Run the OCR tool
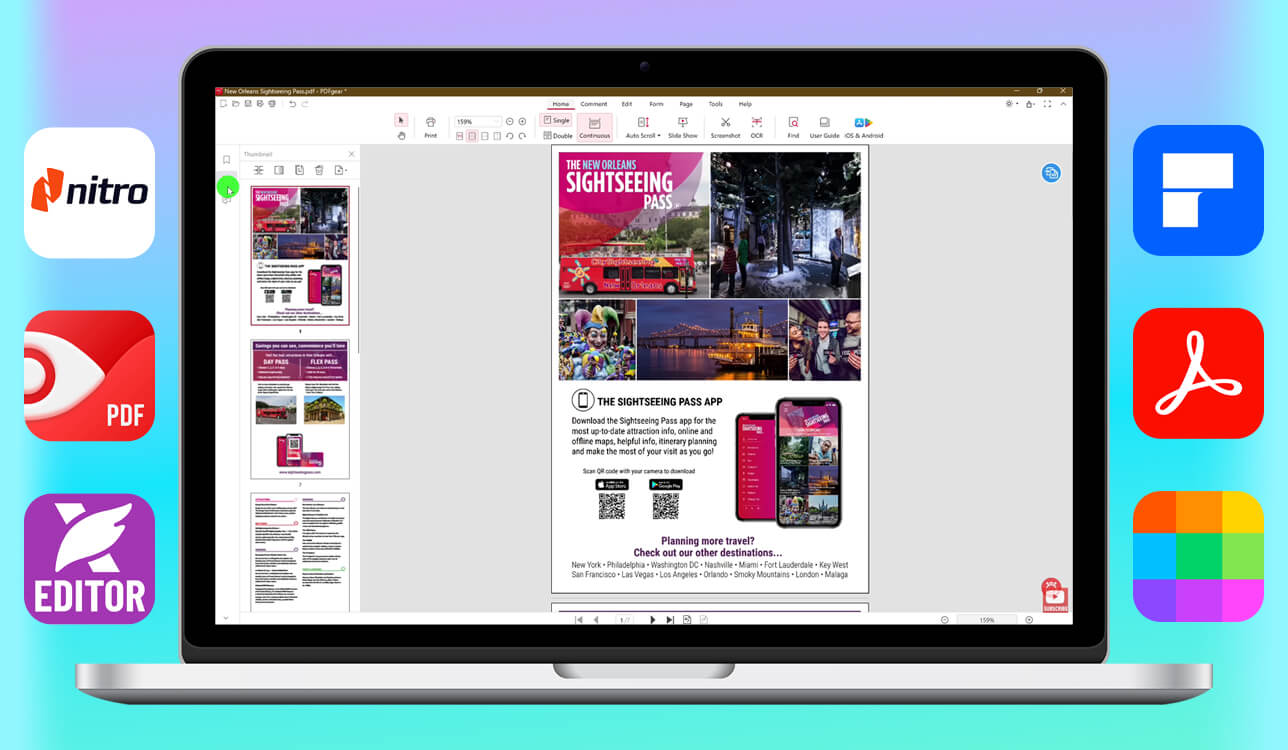The height and width of the screenshot is (750, 1288). (x=757, y=127)
